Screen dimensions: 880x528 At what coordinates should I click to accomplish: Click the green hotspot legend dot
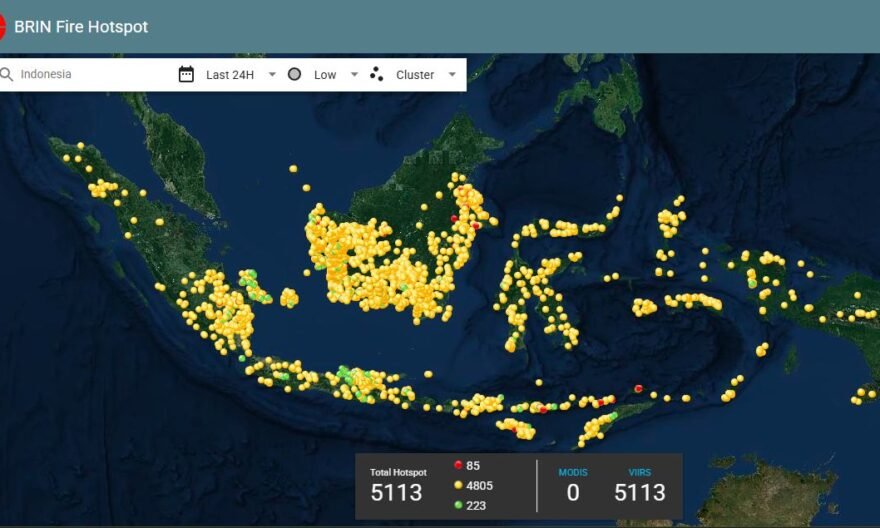[x=458, y=505]
